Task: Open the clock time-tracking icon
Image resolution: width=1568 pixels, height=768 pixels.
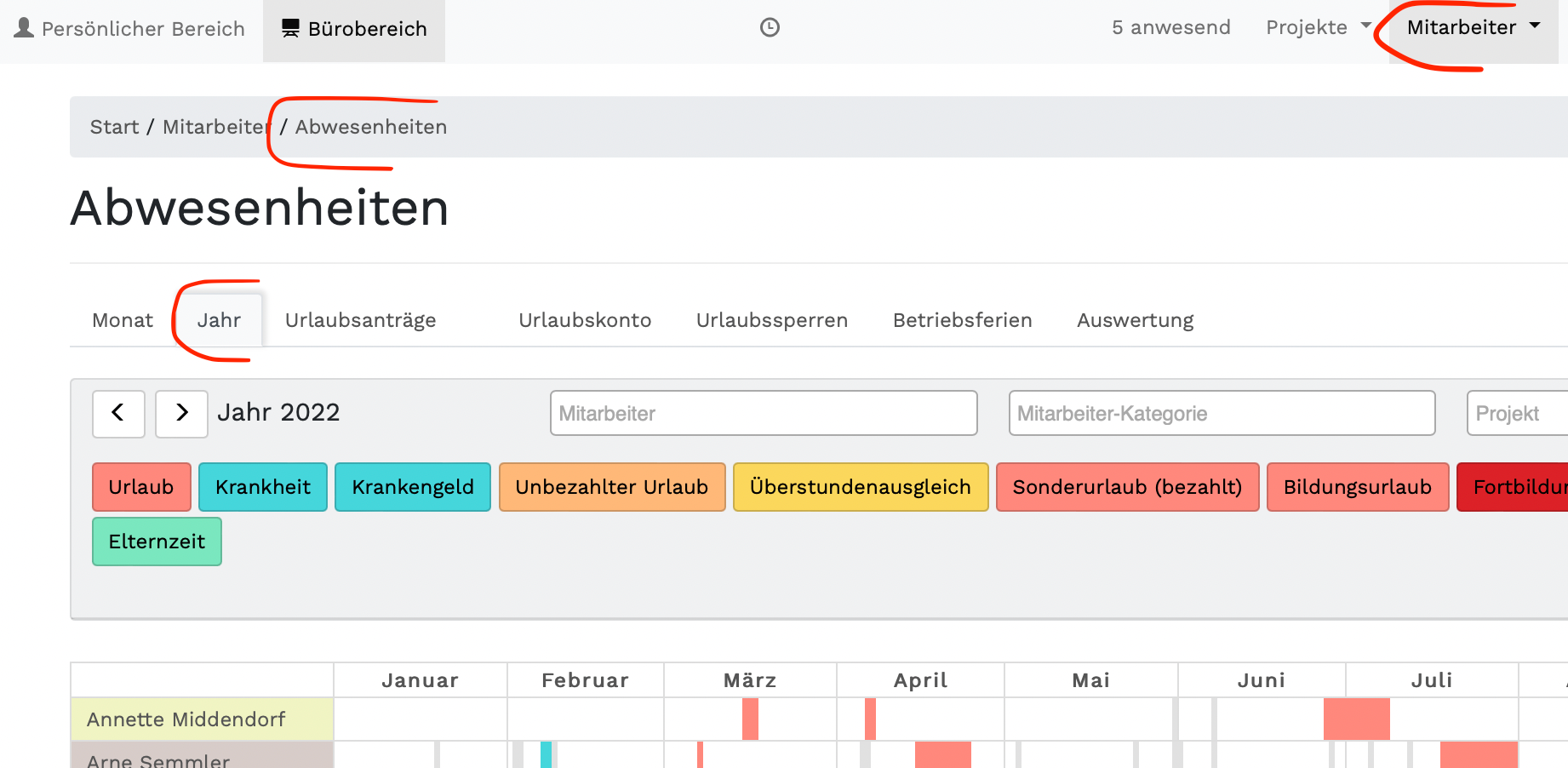Action: pos(770,27)
